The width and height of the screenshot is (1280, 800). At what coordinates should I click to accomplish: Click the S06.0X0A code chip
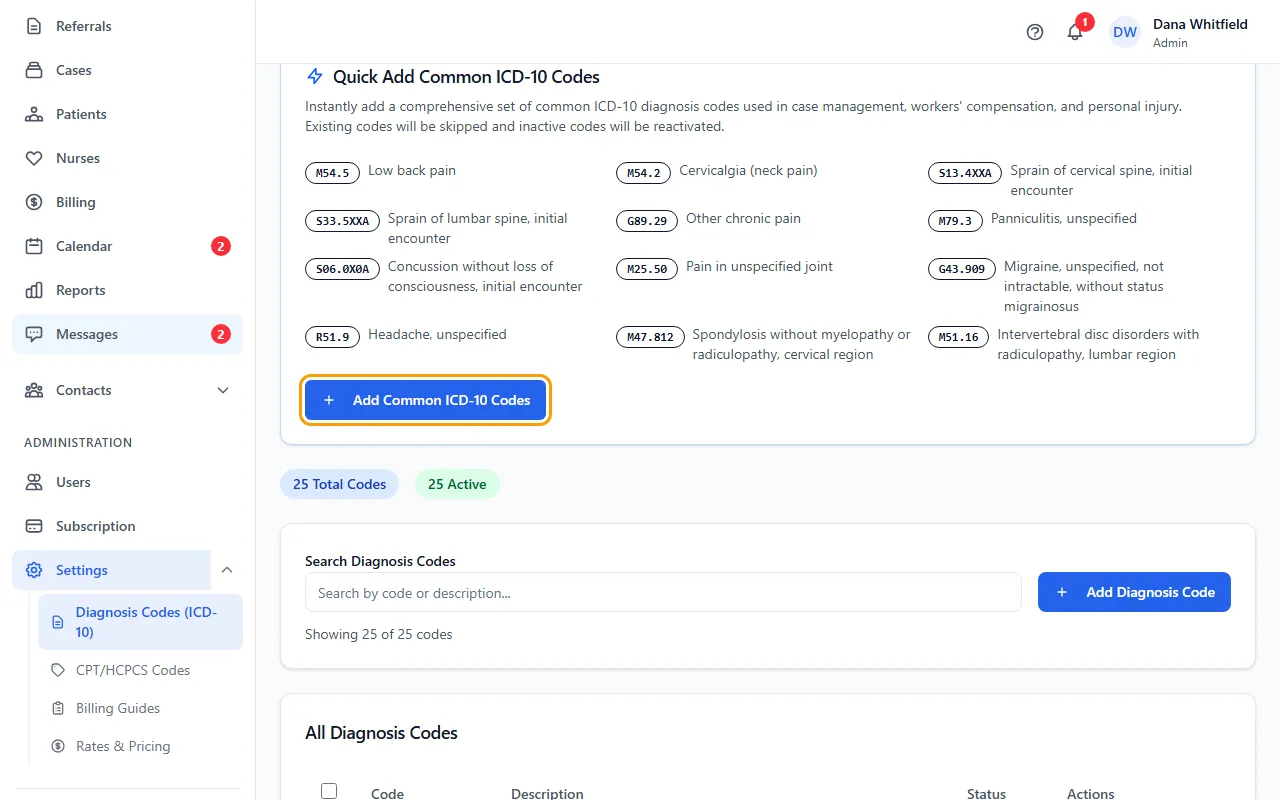(342, 269)
